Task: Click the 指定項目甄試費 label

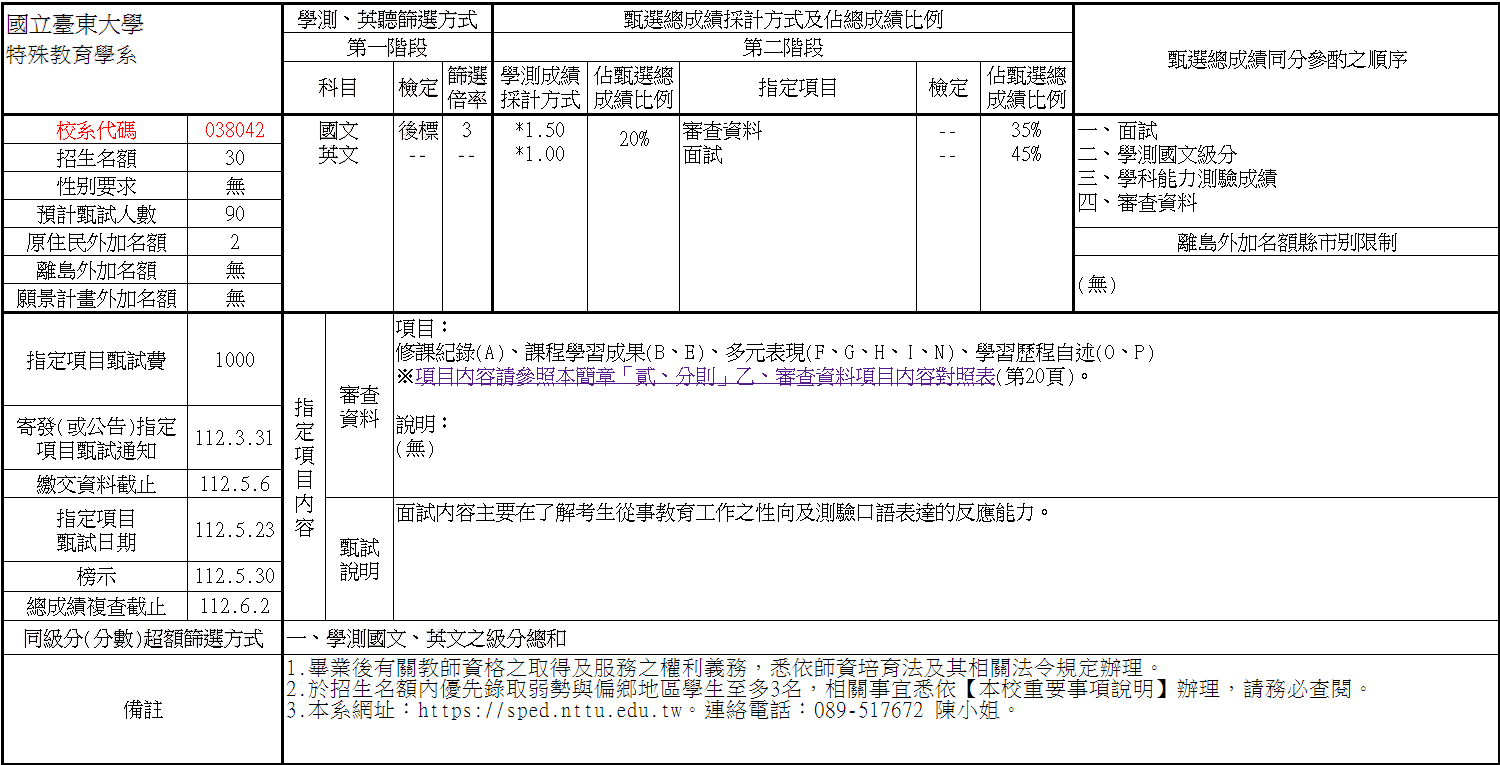Action: coord(96,360)
